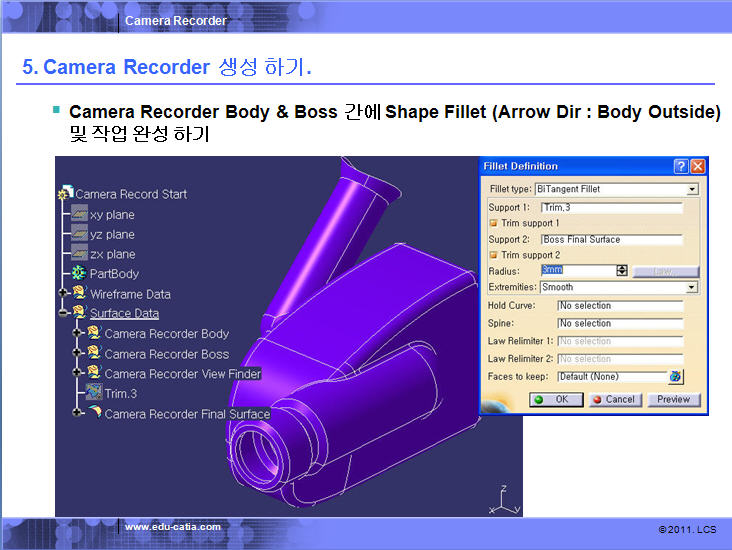Toggle the Trim support 2 checkbox
The image size is (732, 550).
[x=493, y=255]
